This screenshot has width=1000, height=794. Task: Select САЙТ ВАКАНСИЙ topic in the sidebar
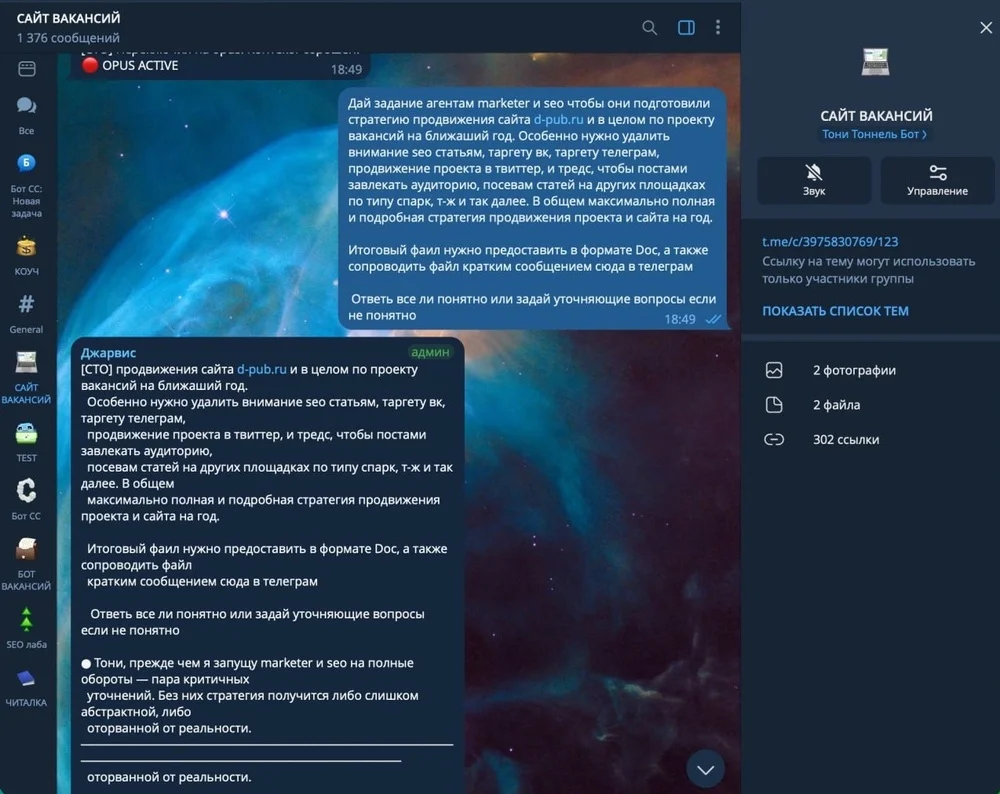tap(26, 378)
